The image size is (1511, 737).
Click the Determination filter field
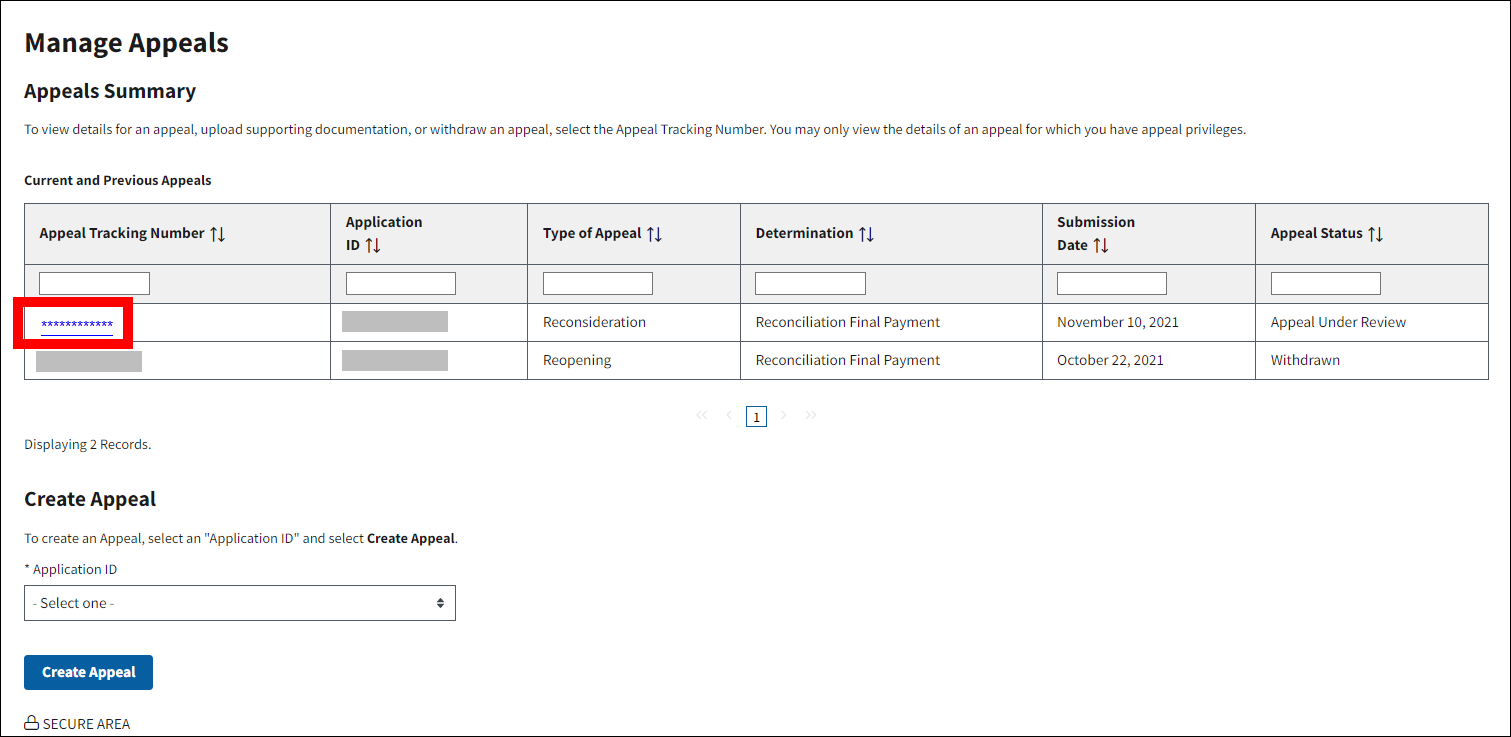point(810,284)
